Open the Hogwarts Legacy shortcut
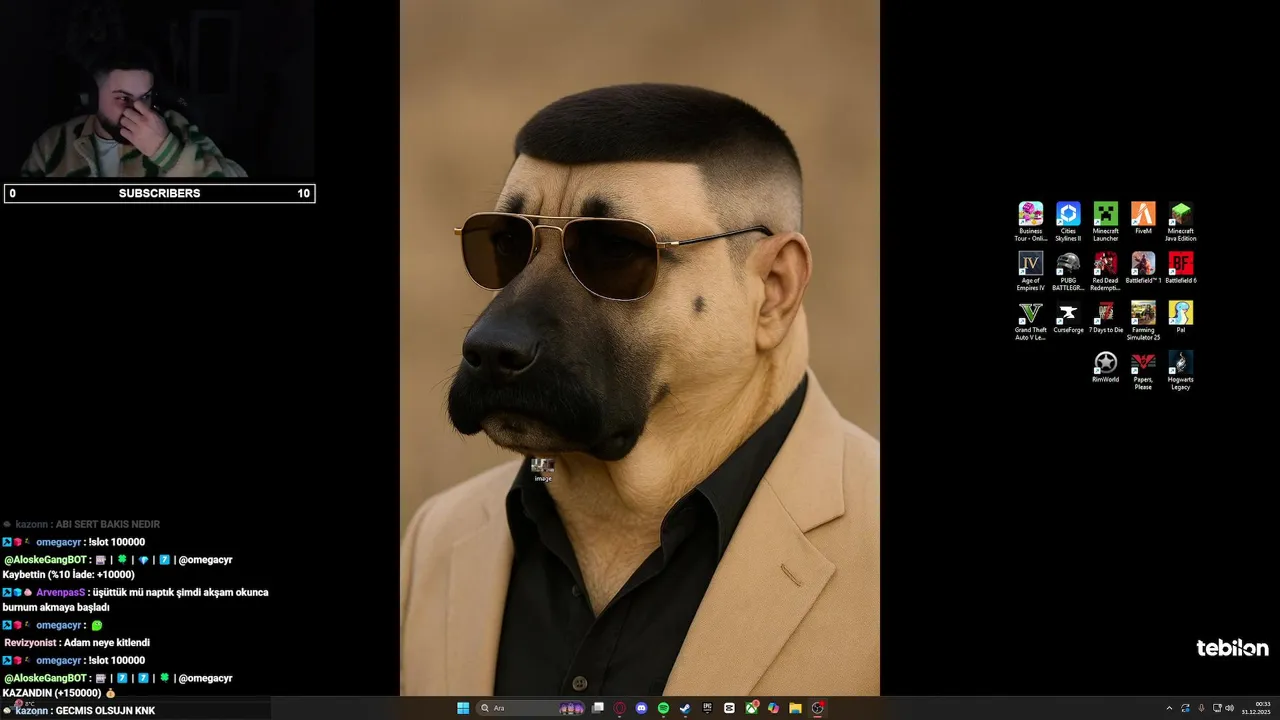 coord(1181,371)
